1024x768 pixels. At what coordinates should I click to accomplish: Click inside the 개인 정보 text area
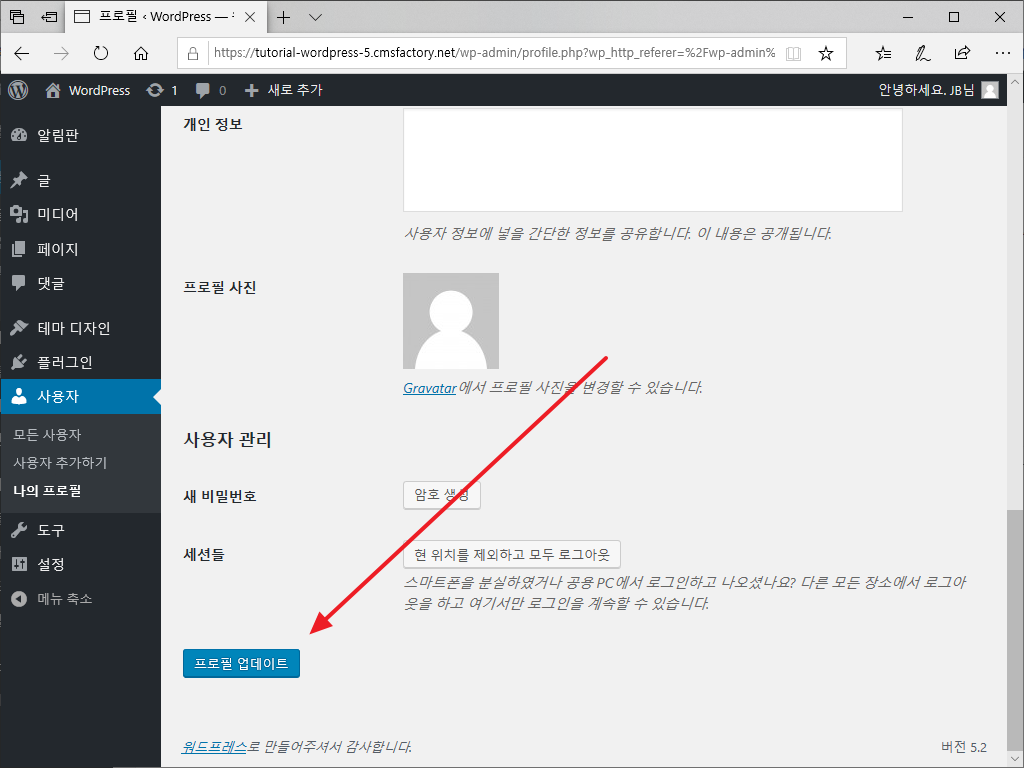pos(652,160)
